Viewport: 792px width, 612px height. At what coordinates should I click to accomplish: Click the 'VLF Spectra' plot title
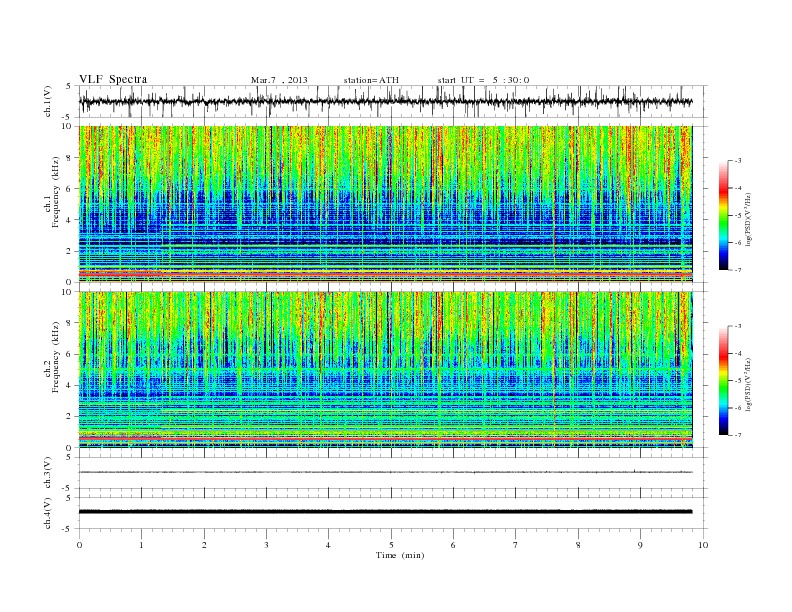pos(113,79)
